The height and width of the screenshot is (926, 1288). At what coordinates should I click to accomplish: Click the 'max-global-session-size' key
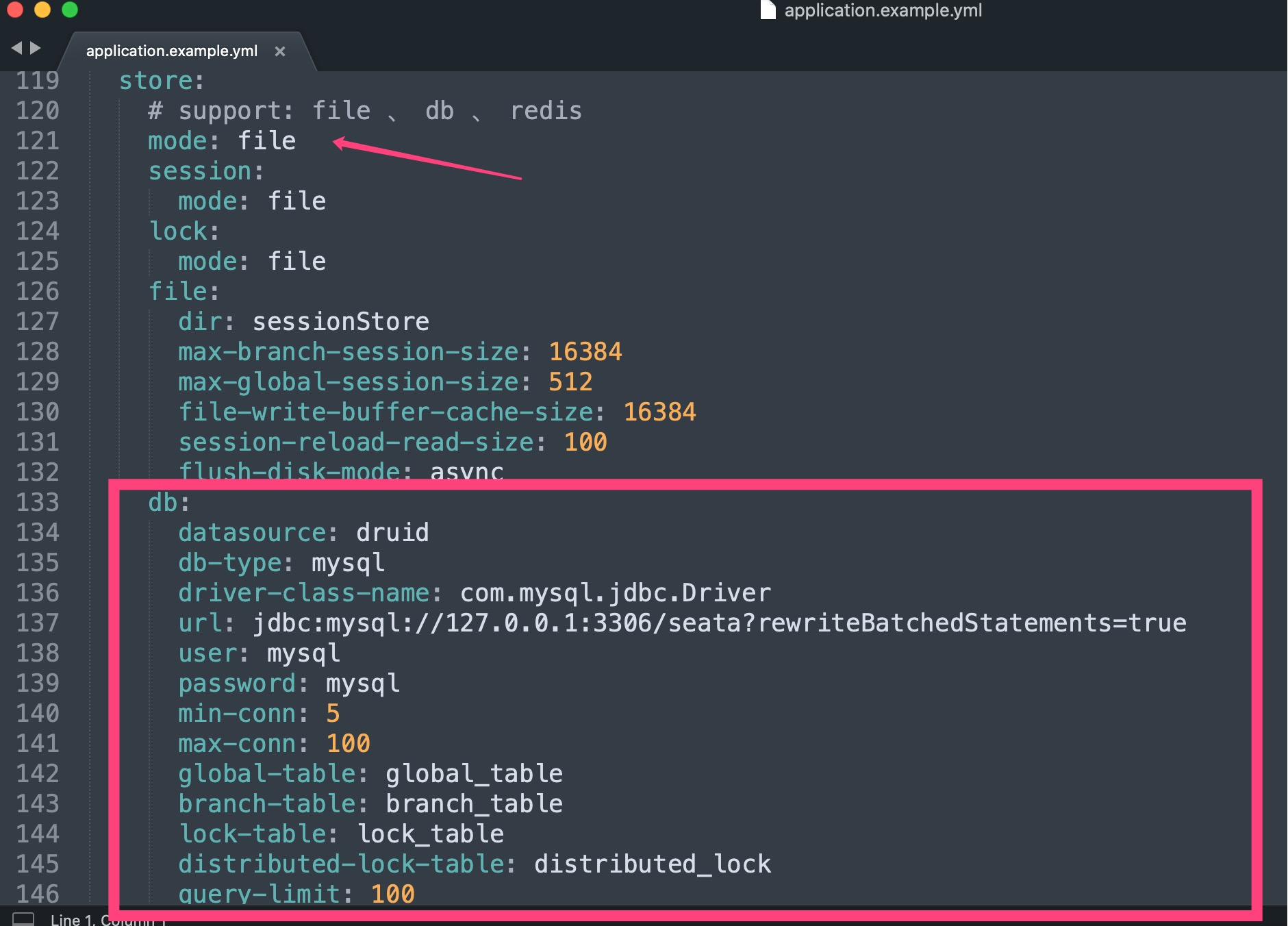coord(349,382)
